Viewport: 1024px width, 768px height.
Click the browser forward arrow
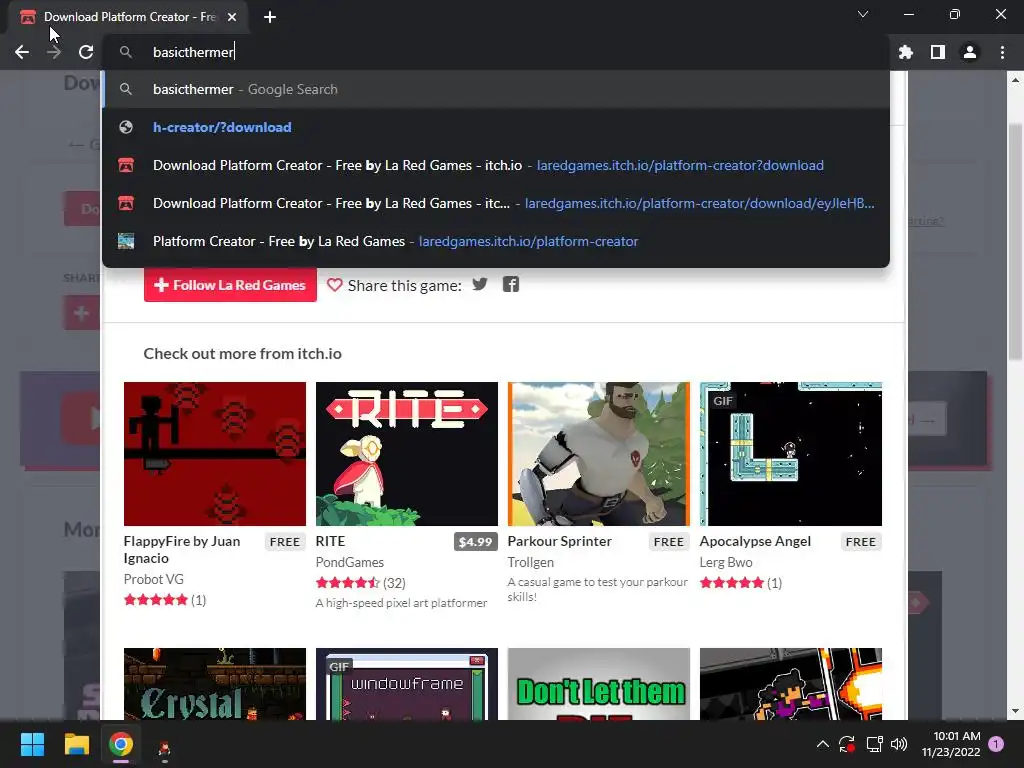click(x=54, y=52)
